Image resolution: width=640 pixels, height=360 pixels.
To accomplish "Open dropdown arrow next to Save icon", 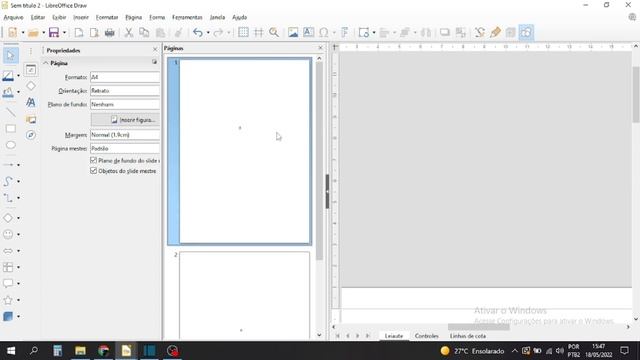I will [x=64, y=33].
